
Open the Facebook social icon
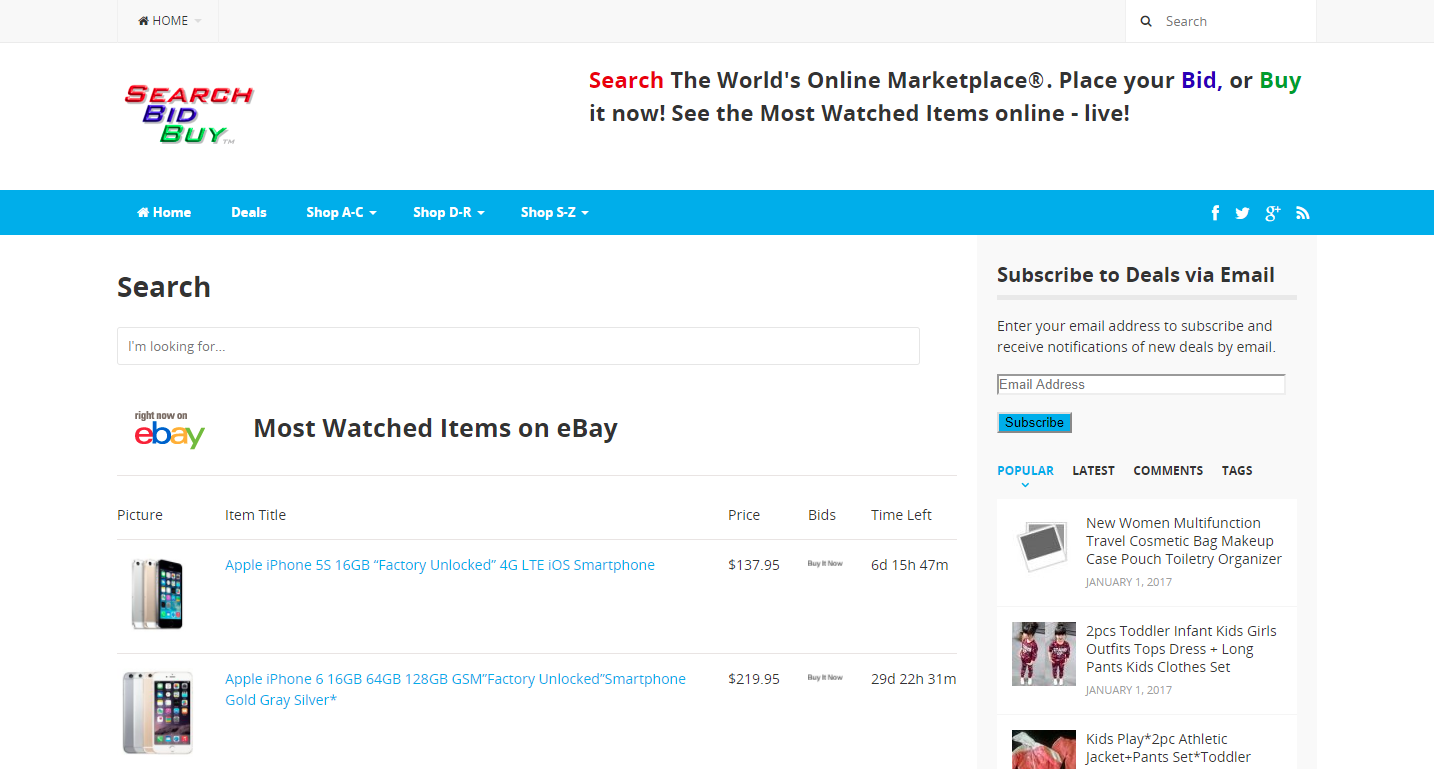pos(1215,213)
